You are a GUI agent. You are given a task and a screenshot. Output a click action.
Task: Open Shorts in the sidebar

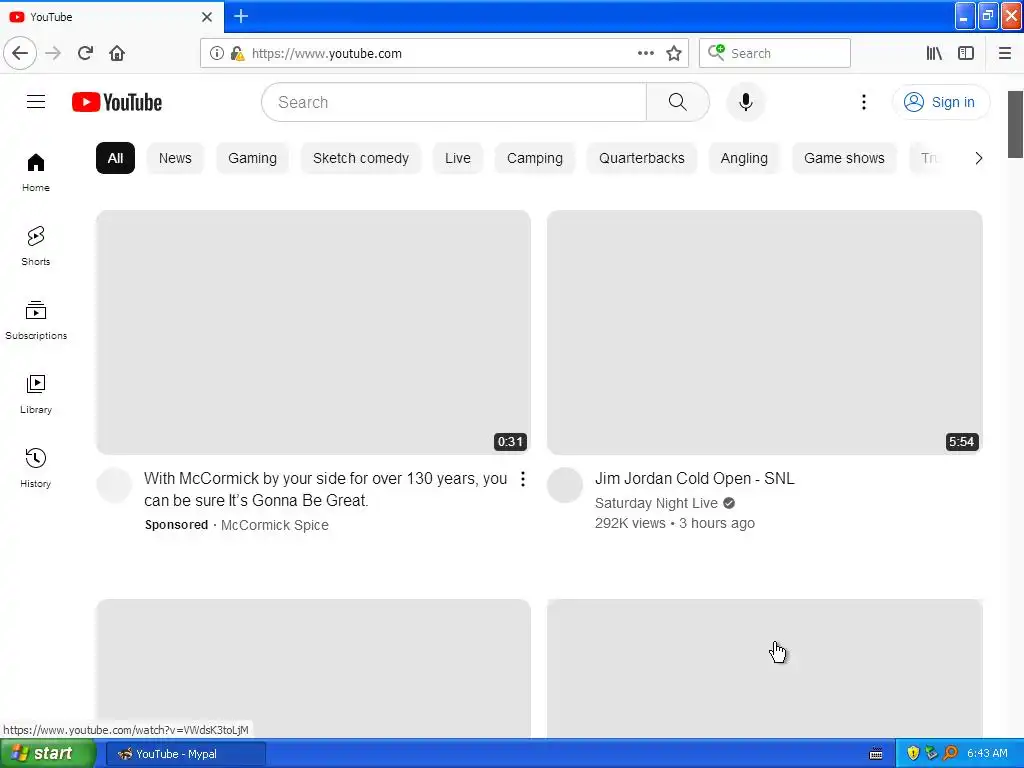pos(36,246)
